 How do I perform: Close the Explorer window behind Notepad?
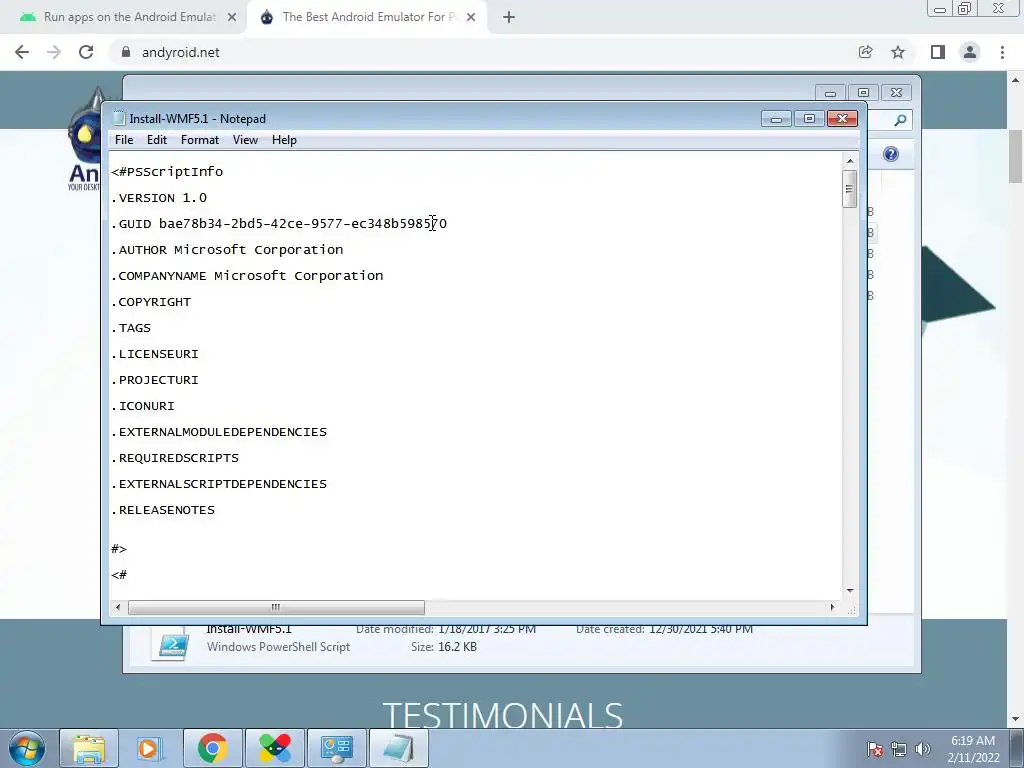pos(897,93)
